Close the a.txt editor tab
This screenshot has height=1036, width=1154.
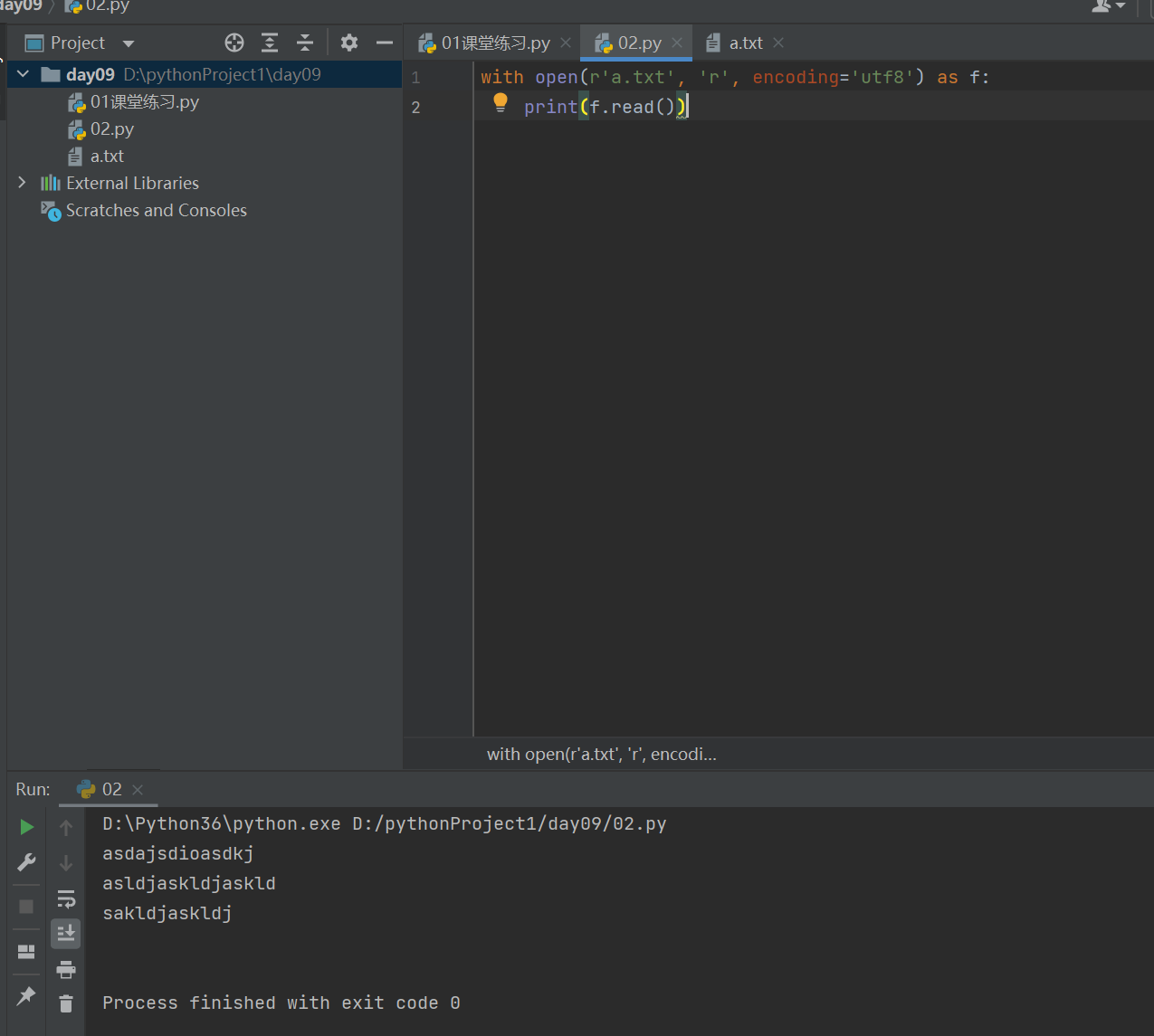[x=778, y=43]
